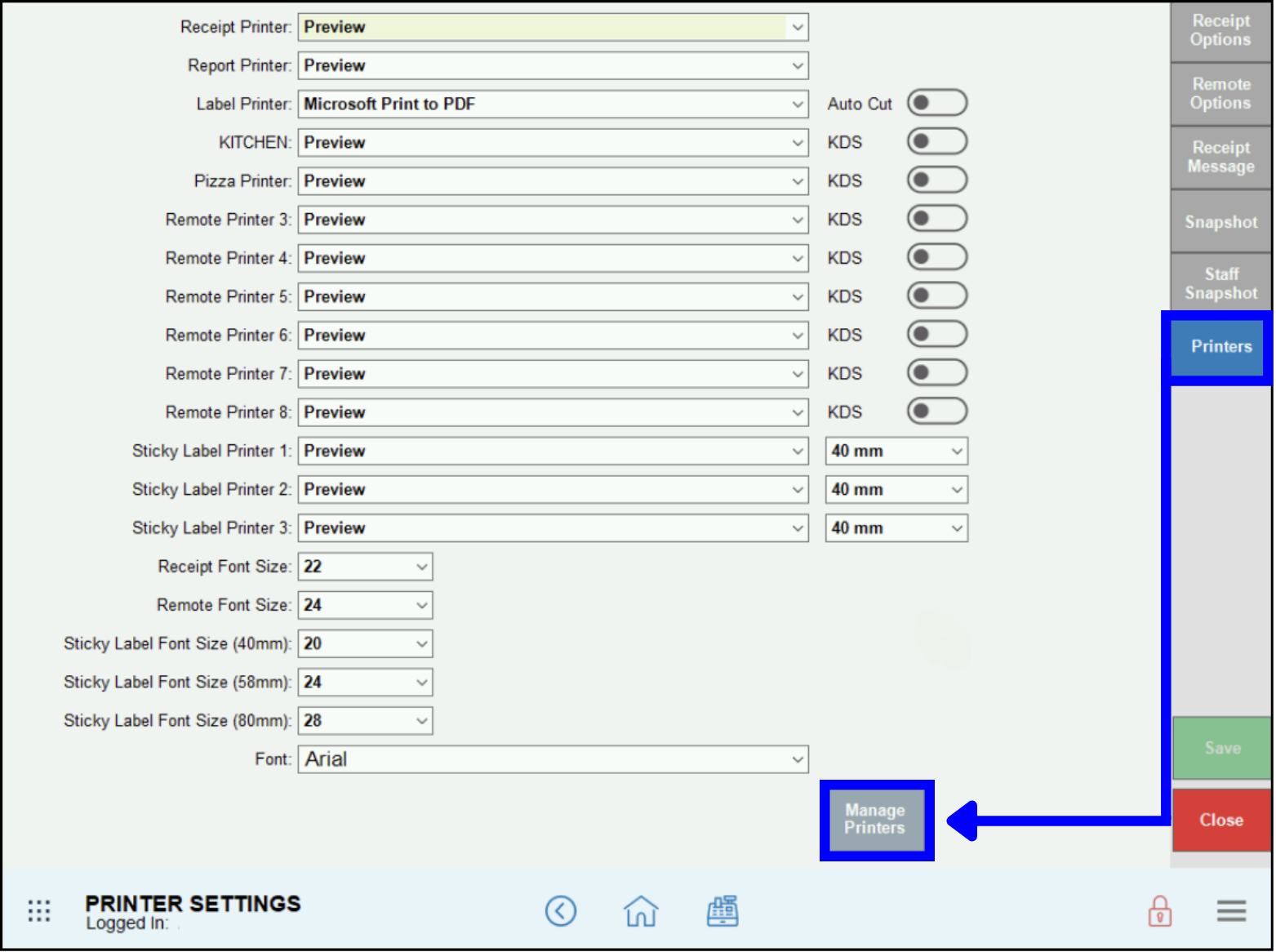The image size is (1276, 952).
Task: Click the red Close button
Action: [1222, 820]
